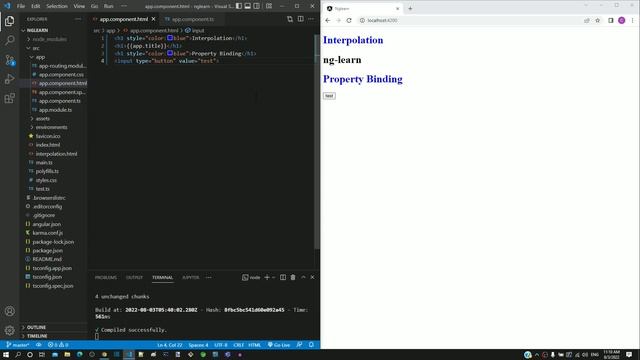Kill terminal with trash icon

293,277
